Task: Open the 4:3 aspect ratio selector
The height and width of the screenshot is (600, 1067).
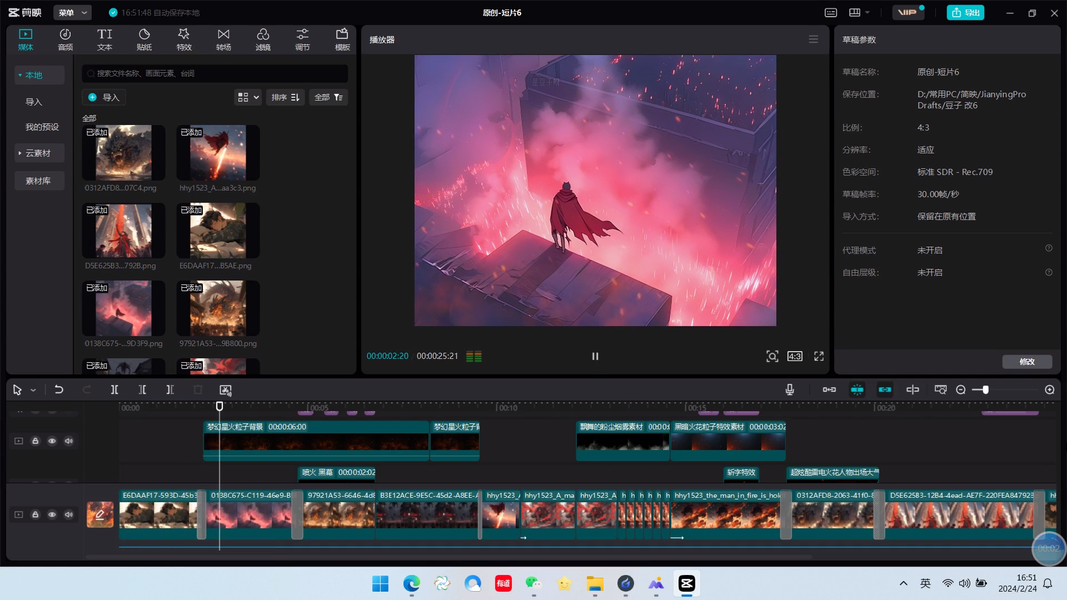Action: [x=795, y=356]
